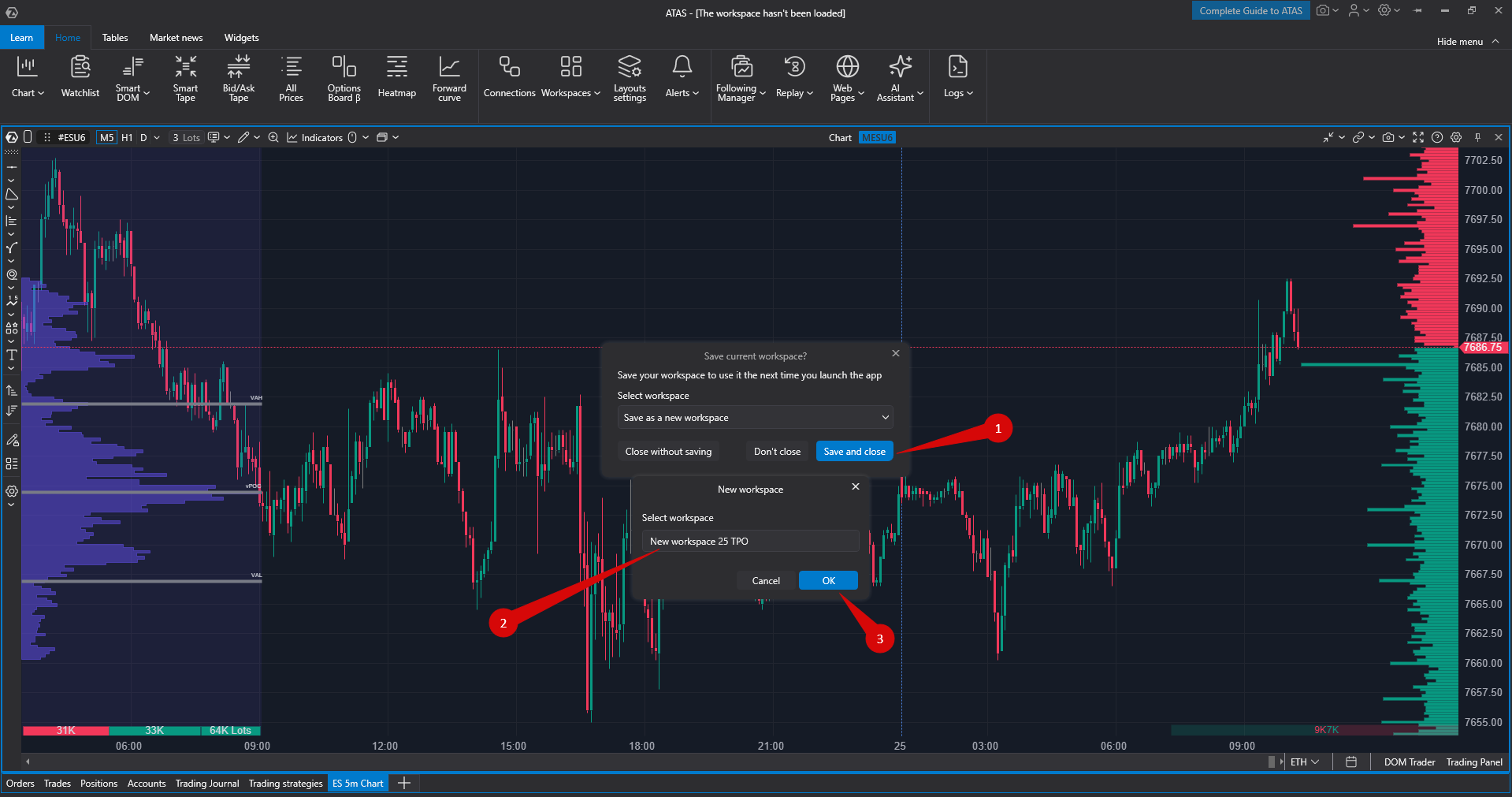The height and width of the screenshot is (797, 1512).
Task: Open the Watchlist tool
Action: coord(80,77)
